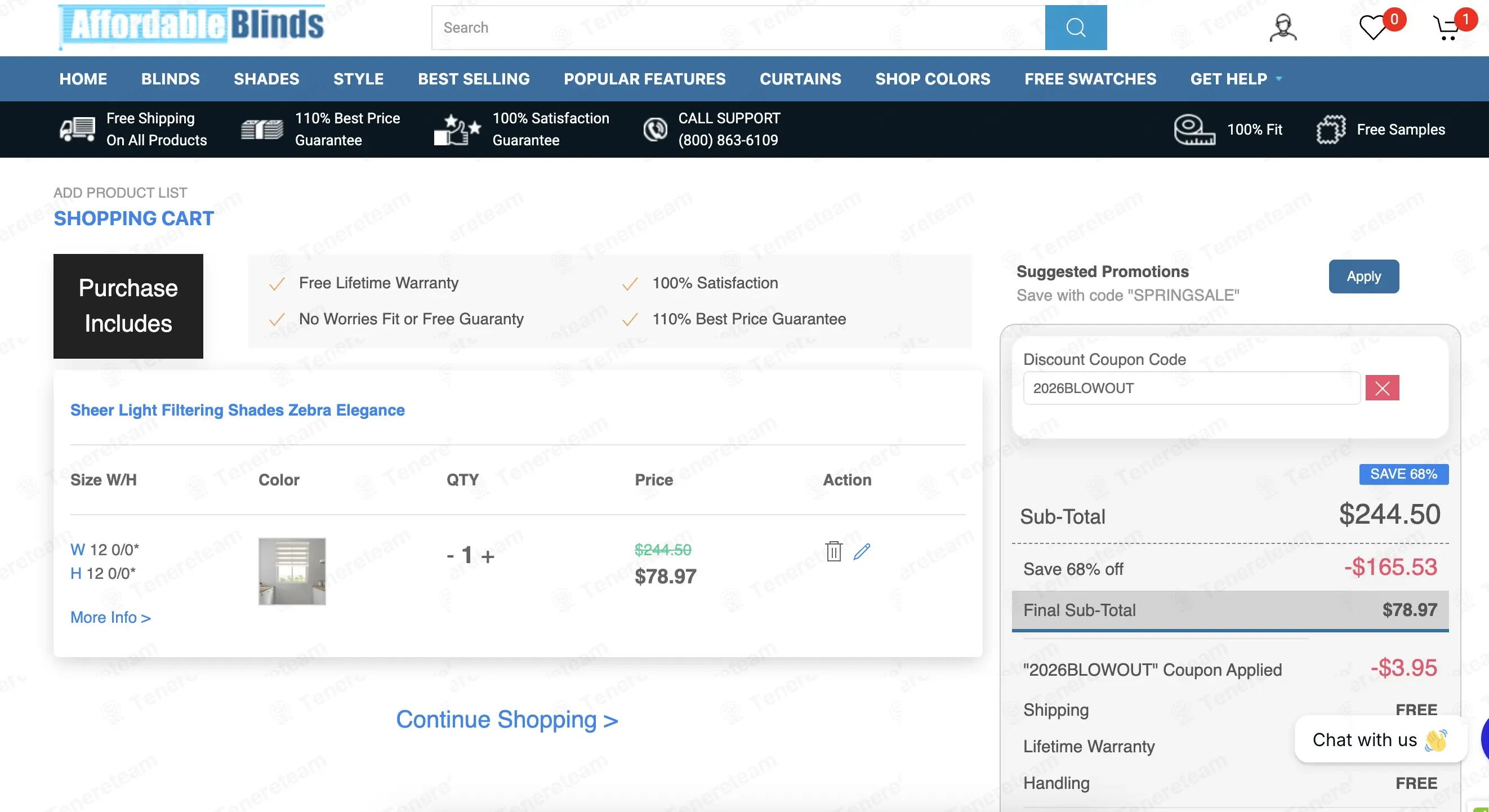Expand the Get Help dropdown menu
Image resolution: width=1489 pixels, height=812 pixels.
1236,79
